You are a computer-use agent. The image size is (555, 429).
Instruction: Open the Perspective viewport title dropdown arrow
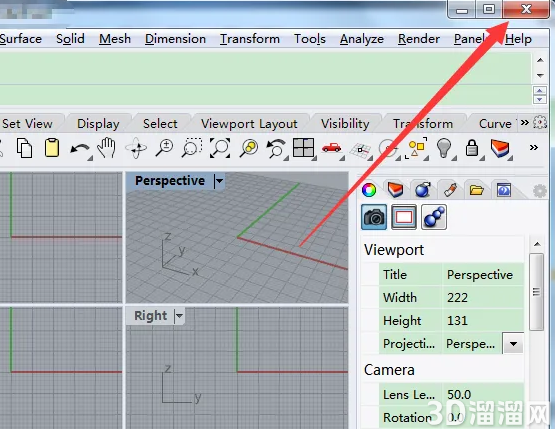coord(219,181)
